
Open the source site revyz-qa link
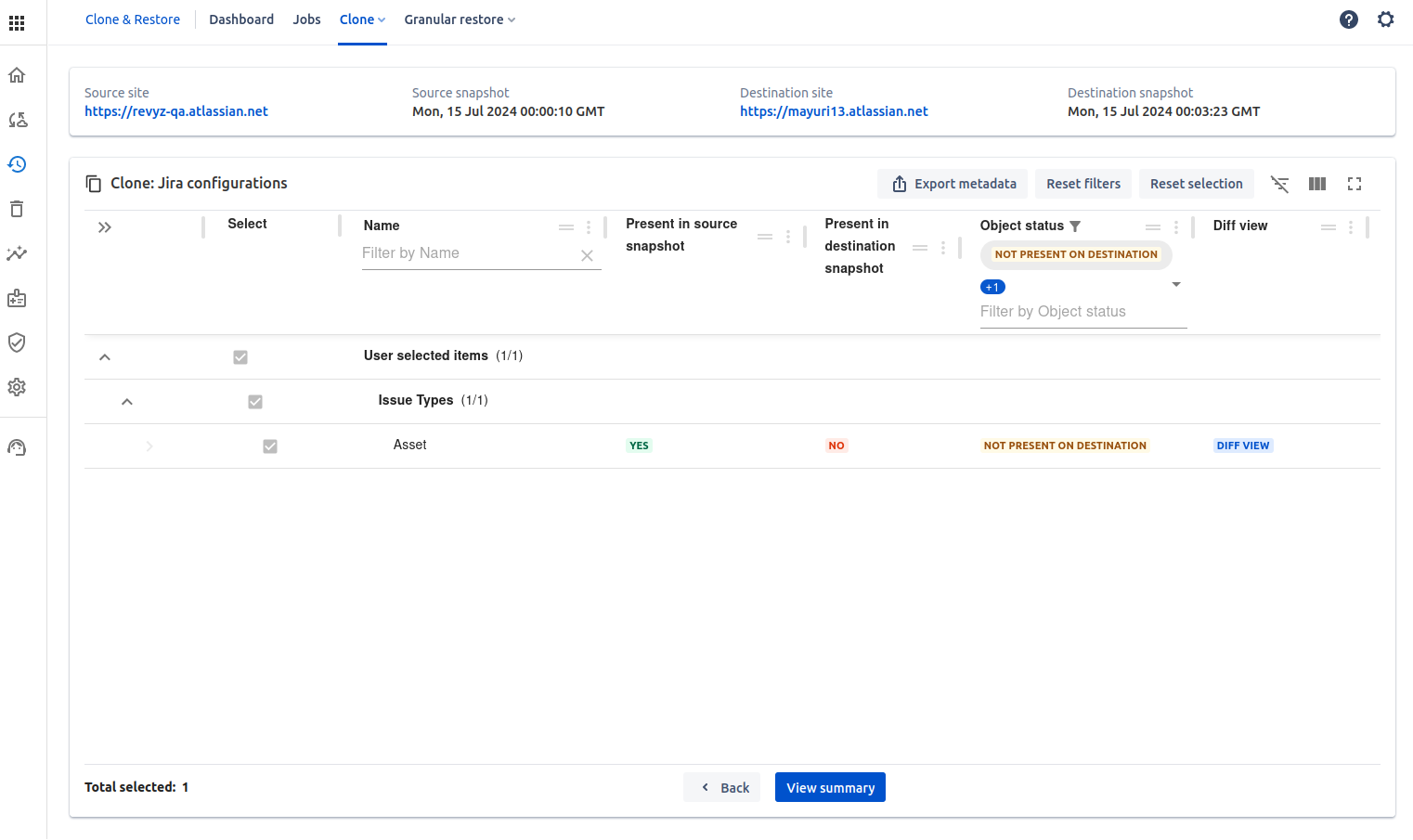pyautogui.click(x=176, y=111)
